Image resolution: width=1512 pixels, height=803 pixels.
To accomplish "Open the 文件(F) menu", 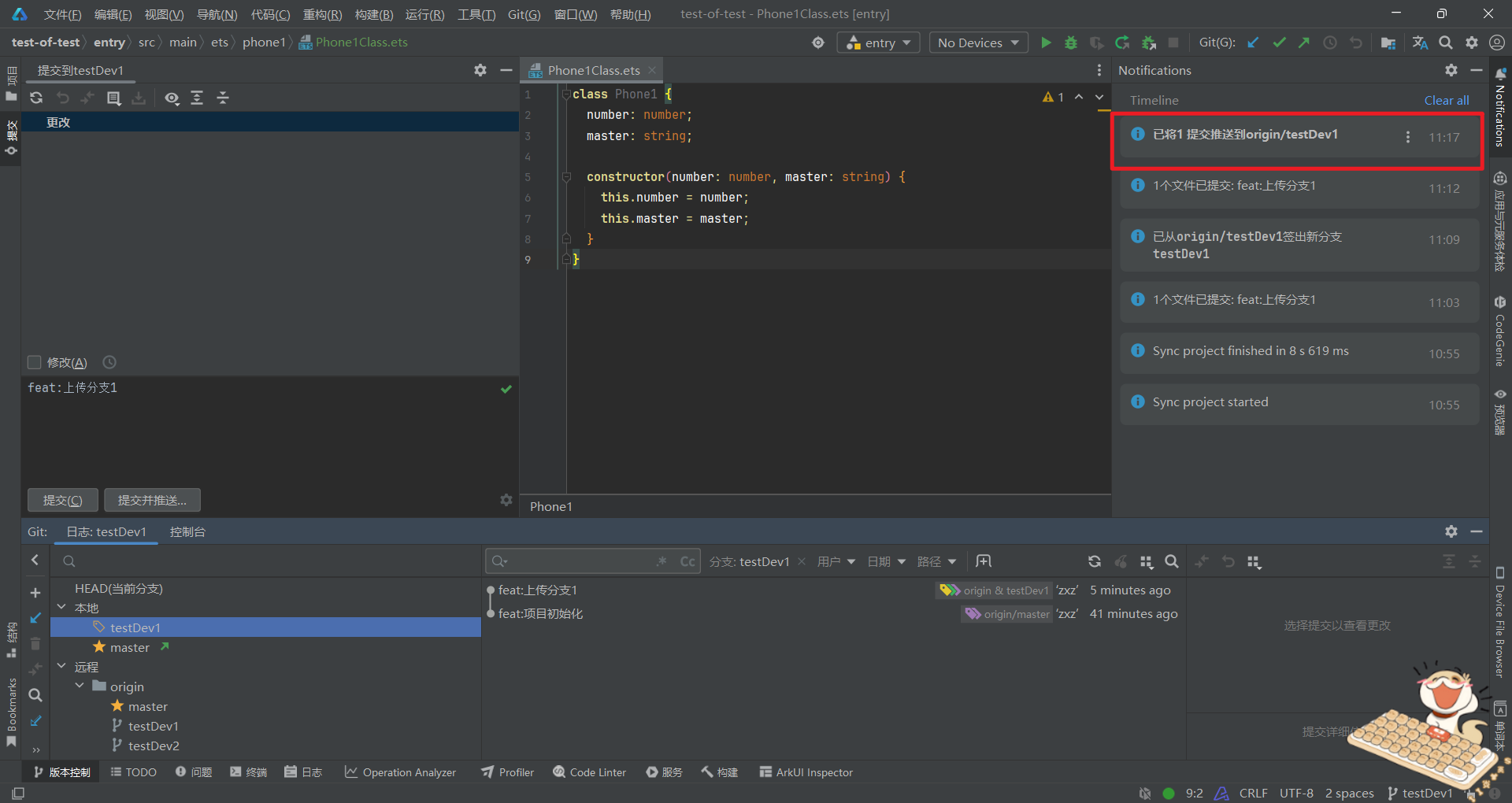I will (x=62, y=14).
